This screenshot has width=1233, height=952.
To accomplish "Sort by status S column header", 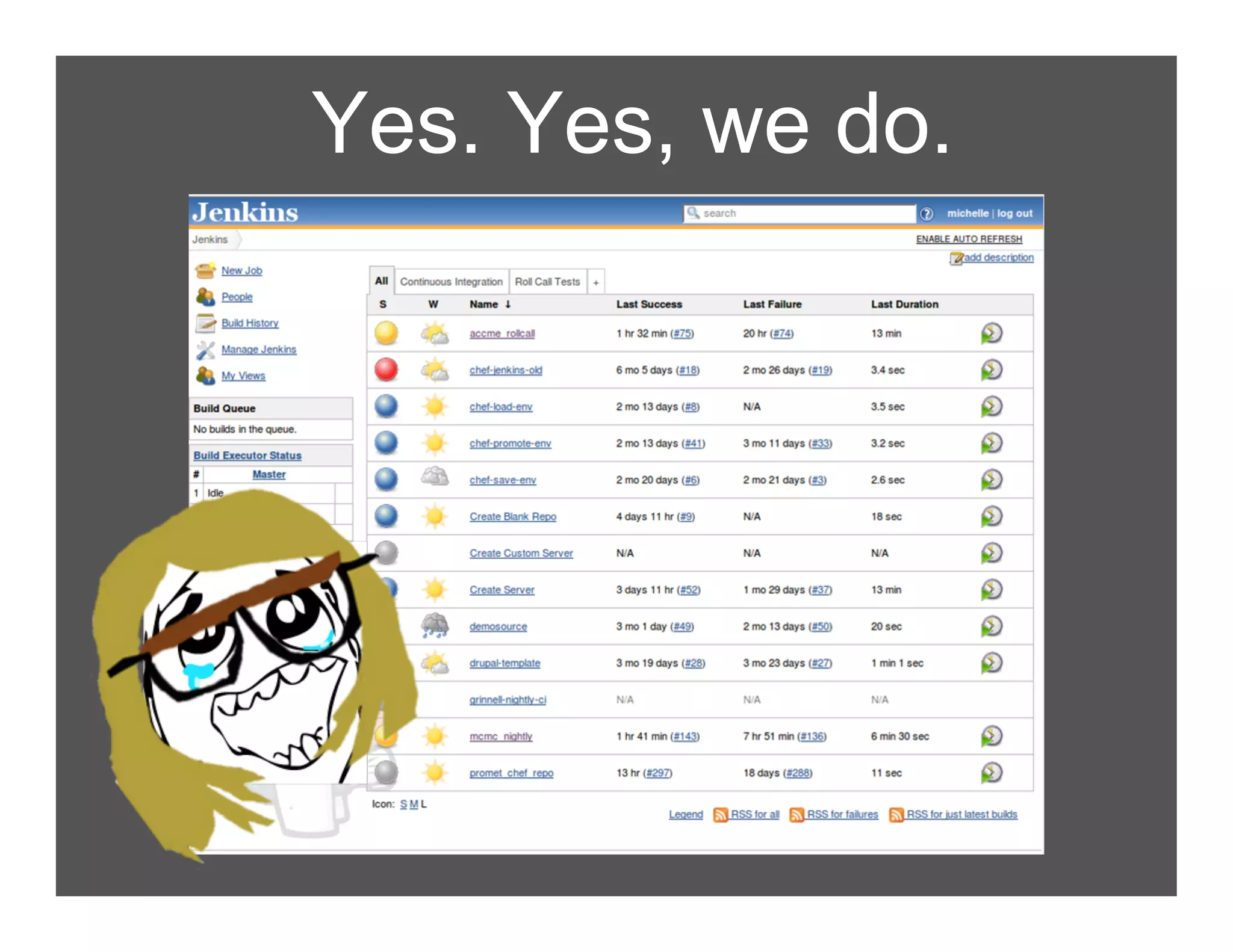I will [383, 304].
